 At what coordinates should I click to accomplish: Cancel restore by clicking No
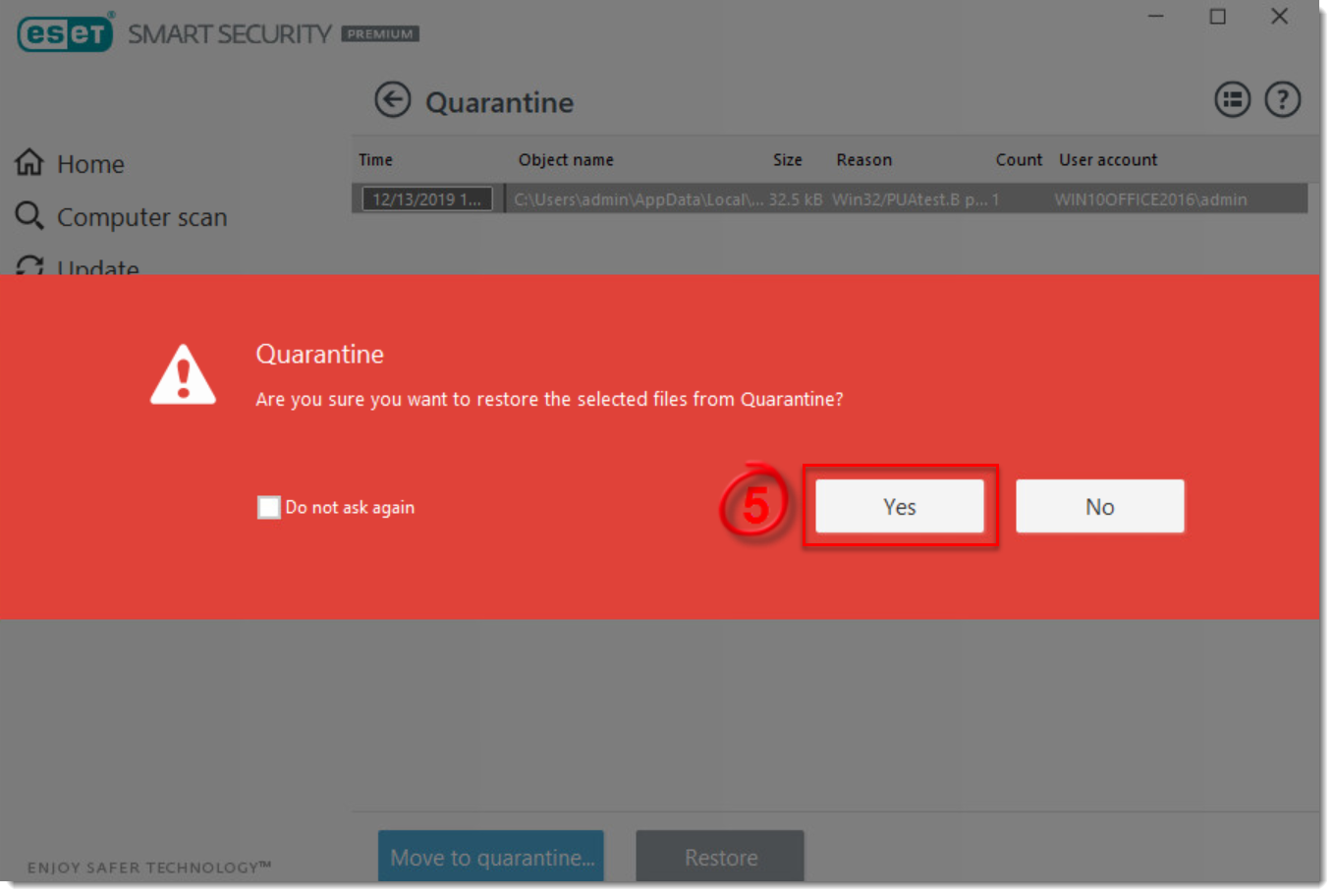1099,506
